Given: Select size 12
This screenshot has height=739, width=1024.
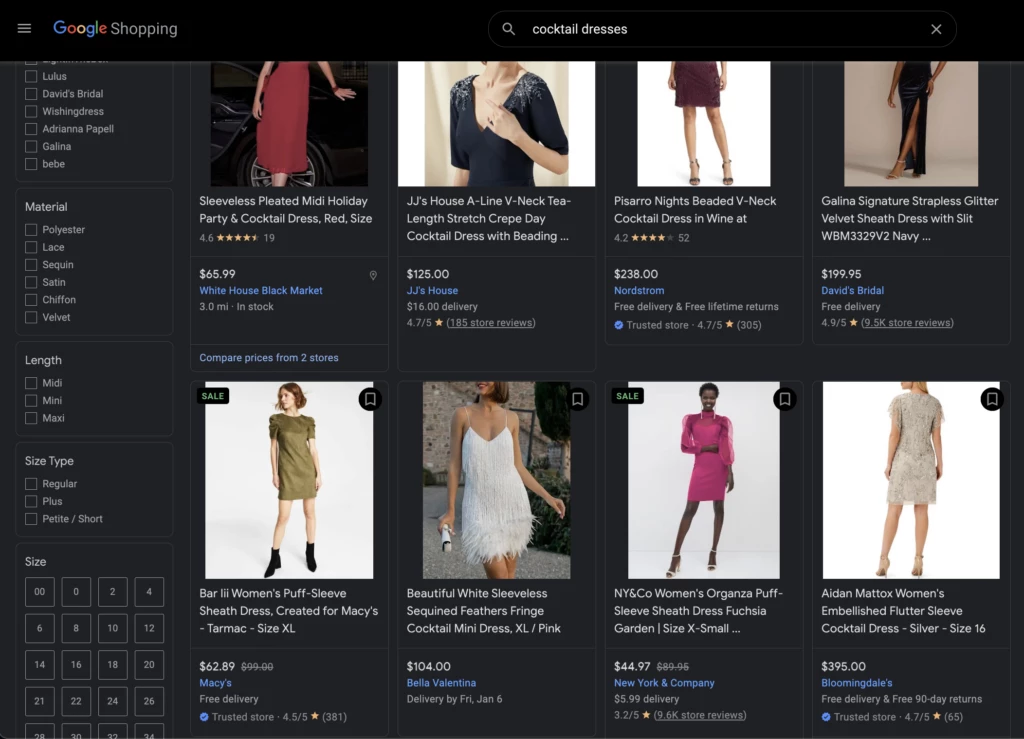Looking at the screenshot, I should click(149, 629).
